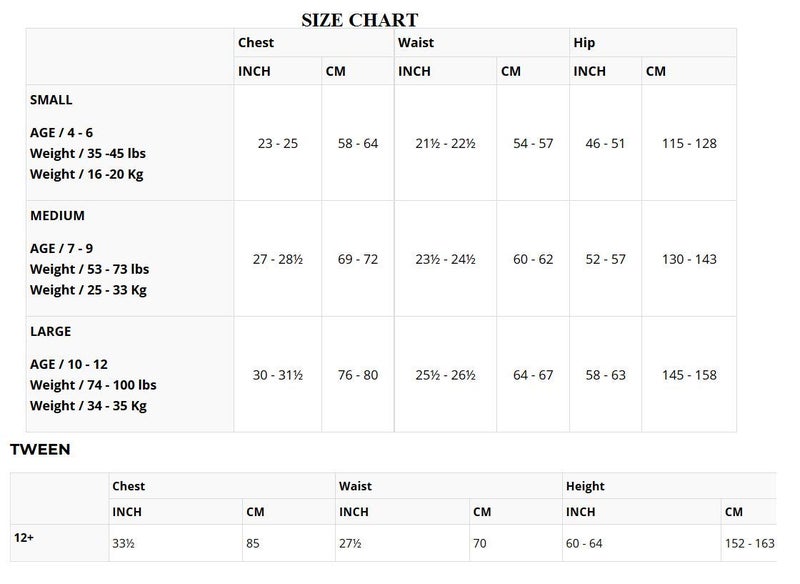
Task: Click the Tween height CM 152 - 163
Action: (752, 543)
